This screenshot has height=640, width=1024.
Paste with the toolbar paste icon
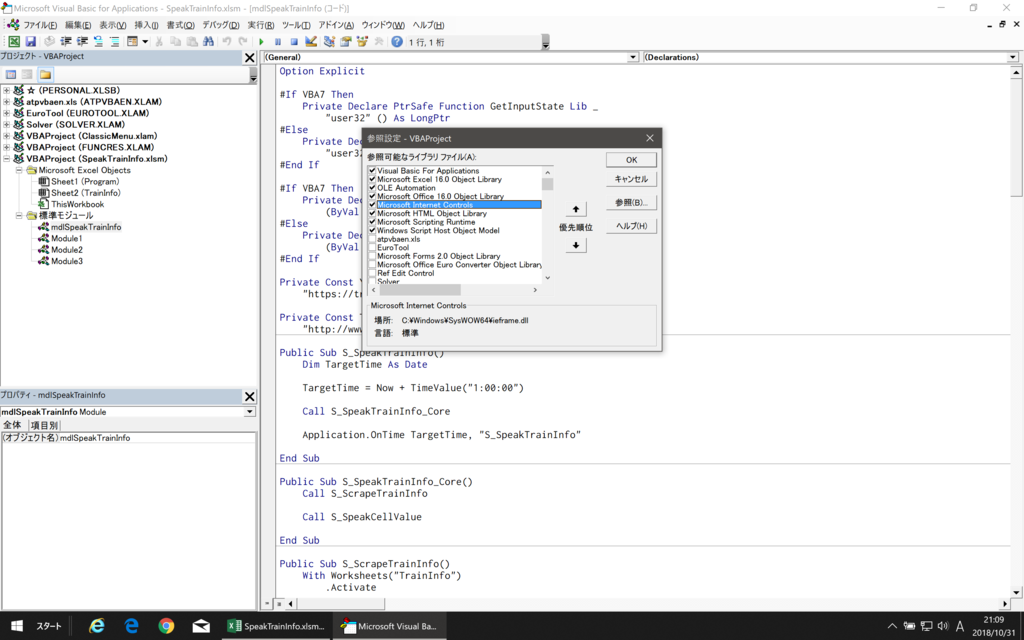pyautogui.click(x=191, y=42)
